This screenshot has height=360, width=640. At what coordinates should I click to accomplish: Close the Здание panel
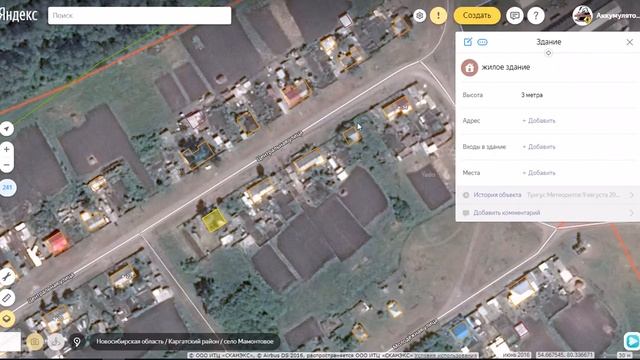pos(630,42)
